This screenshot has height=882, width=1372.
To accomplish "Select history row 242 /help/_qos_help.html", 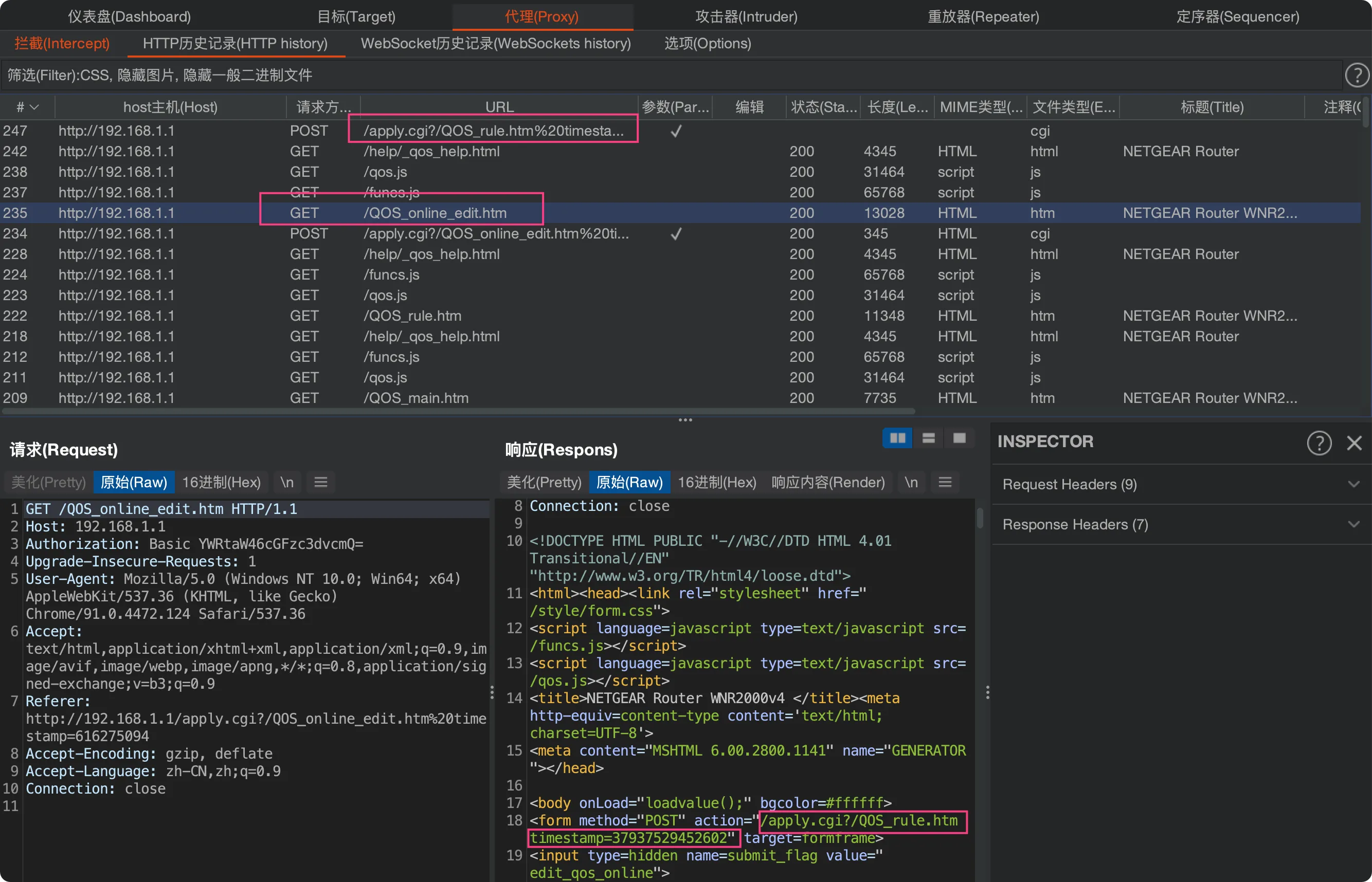I will 680,152.
